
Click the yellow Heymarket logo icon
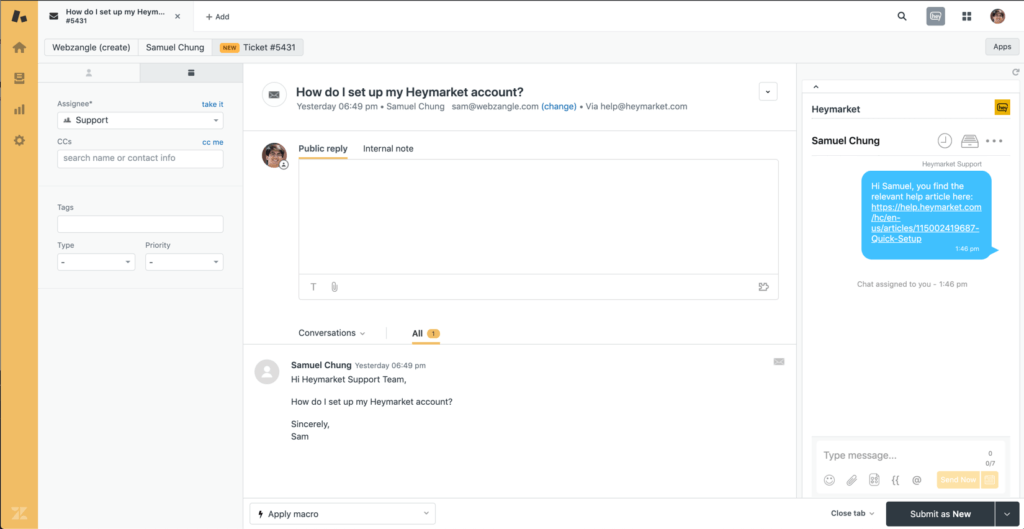point(1002,108)
